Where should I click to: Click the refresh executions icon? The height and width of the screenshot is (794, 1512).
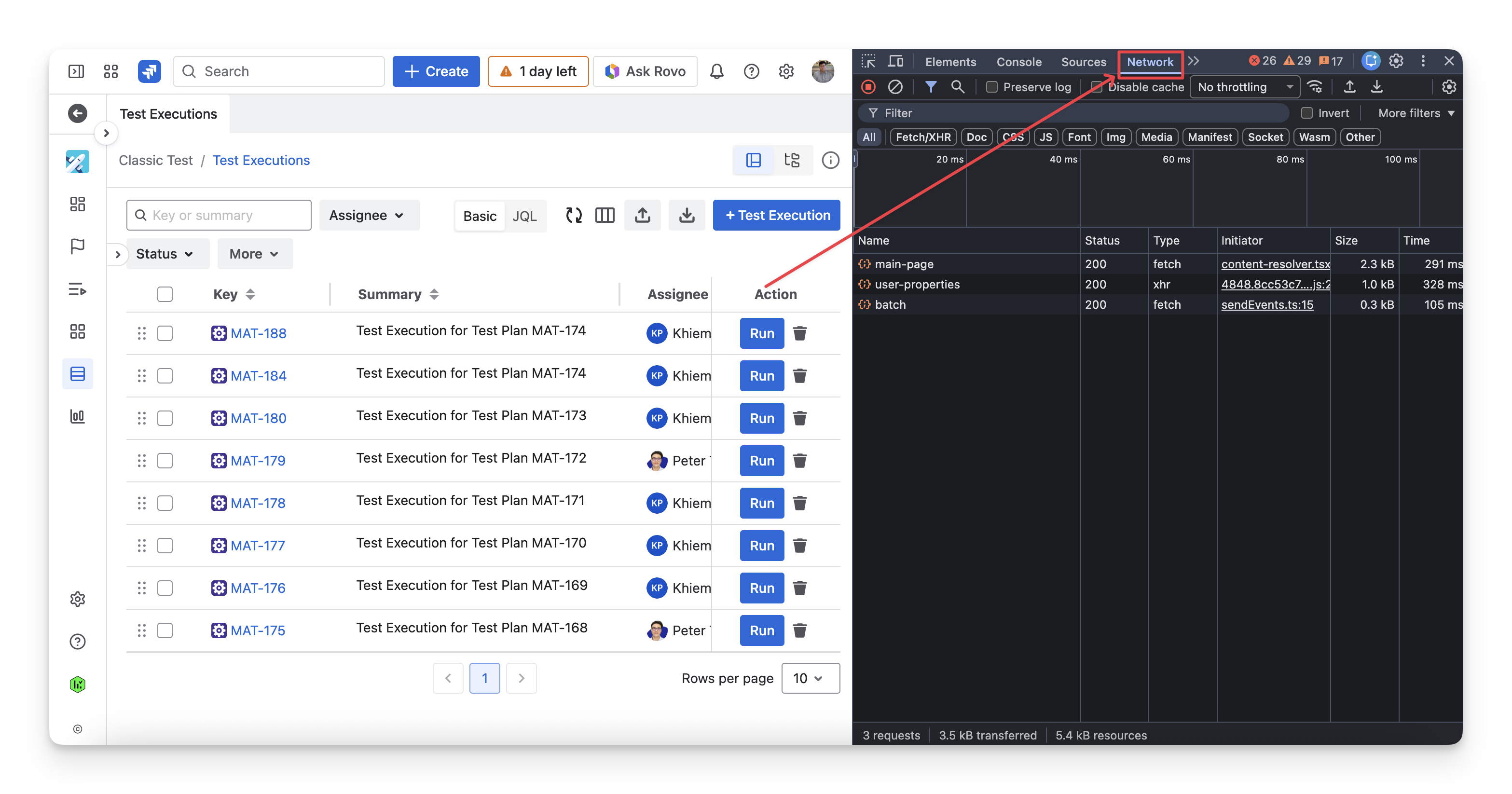point(574,215)
